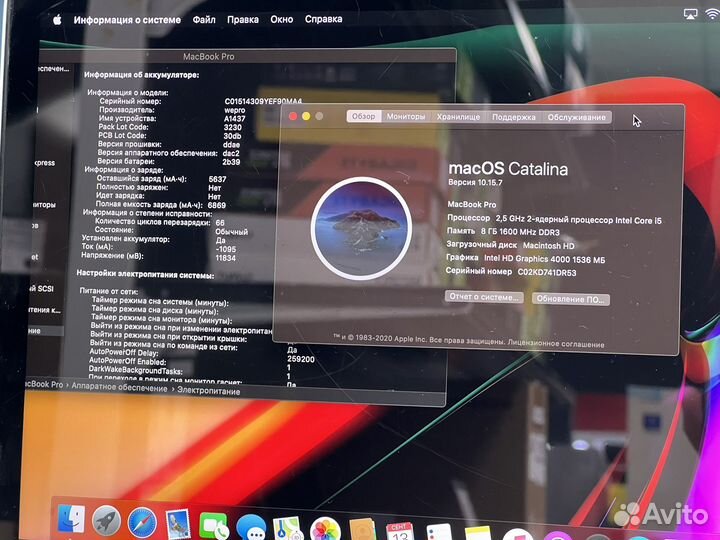Click the Отчет о системе button
The image size is (720, 540).
click(x=484, y=297)
